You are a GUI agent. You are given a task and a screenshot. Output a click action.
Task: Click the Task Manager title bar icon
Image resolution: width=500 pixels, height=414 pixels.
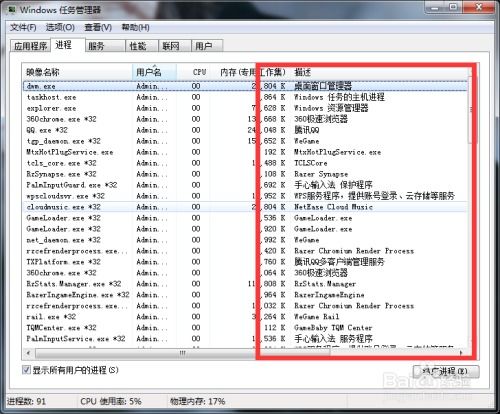click(12, 10)
